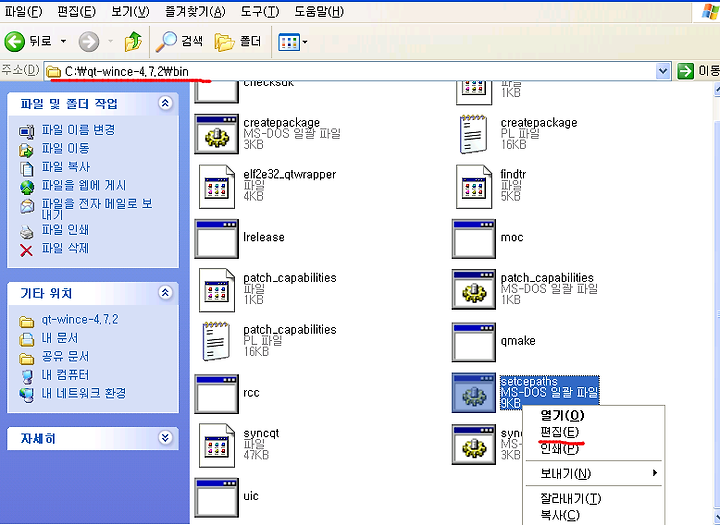Screen dimensions: 720x525
Task: Expand the 자세히 details panel
Action: coord(165,438)
